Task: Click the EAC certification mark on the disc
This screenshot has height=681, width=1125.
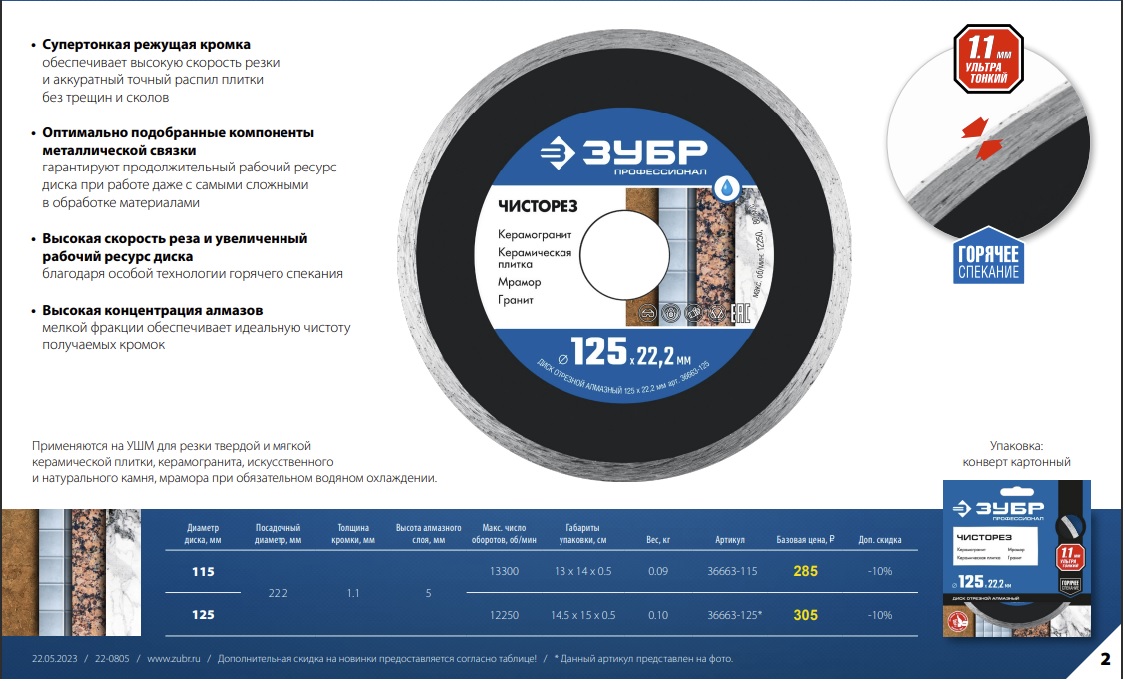Action: click(x=740, y=313)
